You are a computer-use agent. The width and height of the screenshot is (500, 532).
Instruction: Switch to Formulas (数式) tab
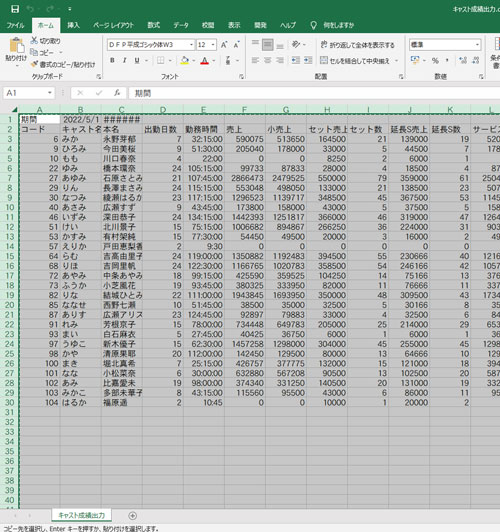153,25
